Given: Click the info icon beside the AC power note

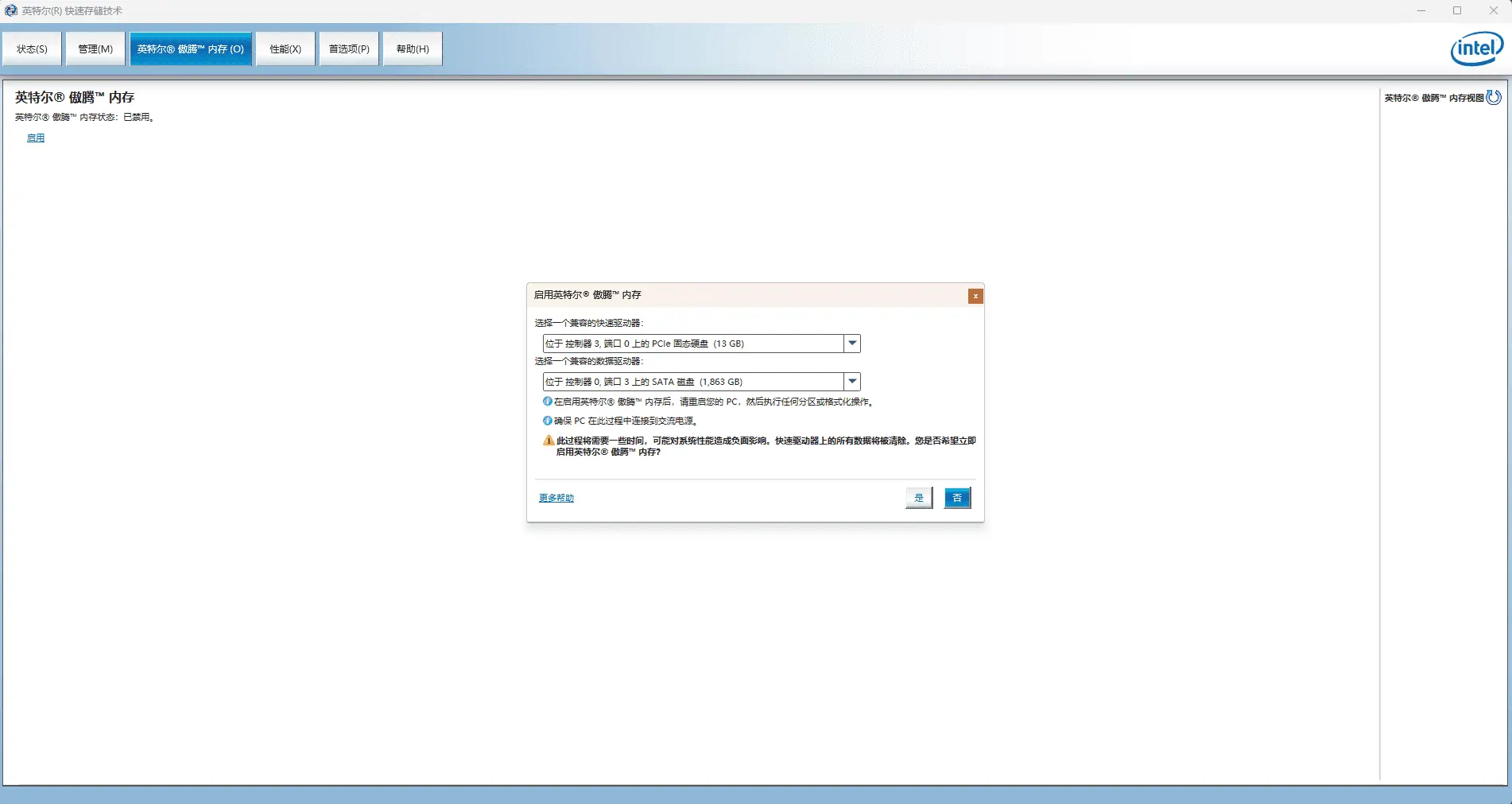Looking at the screenshot, I should (x=548, y=421).
